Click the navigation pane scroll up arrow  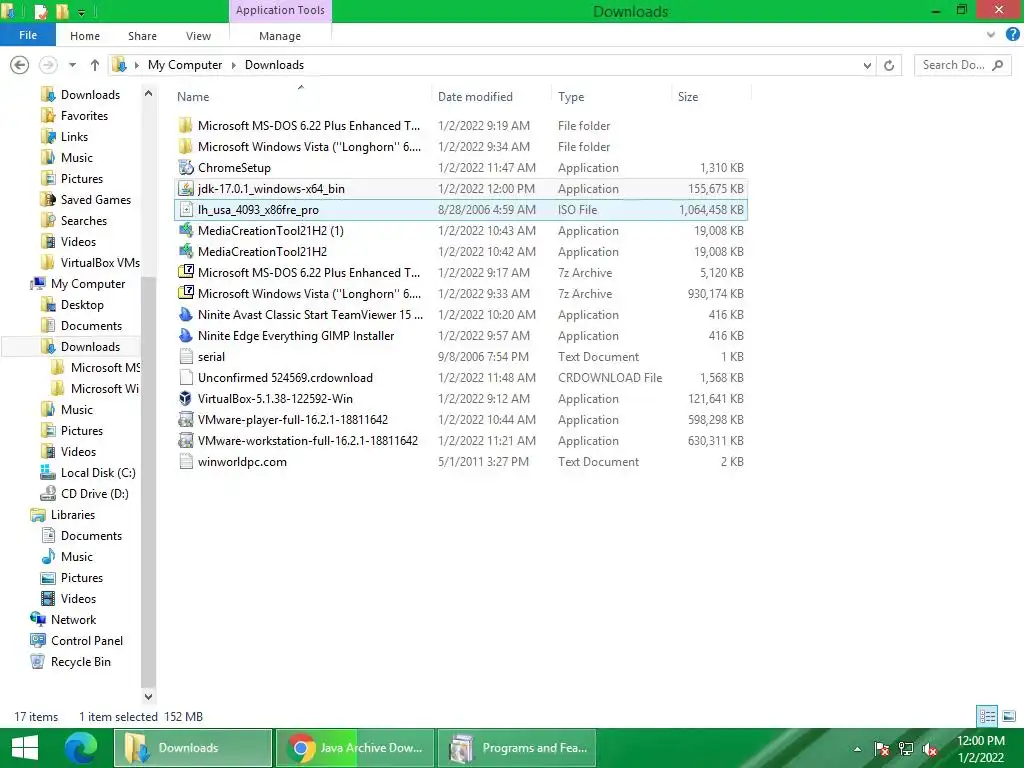pos(148,93)
